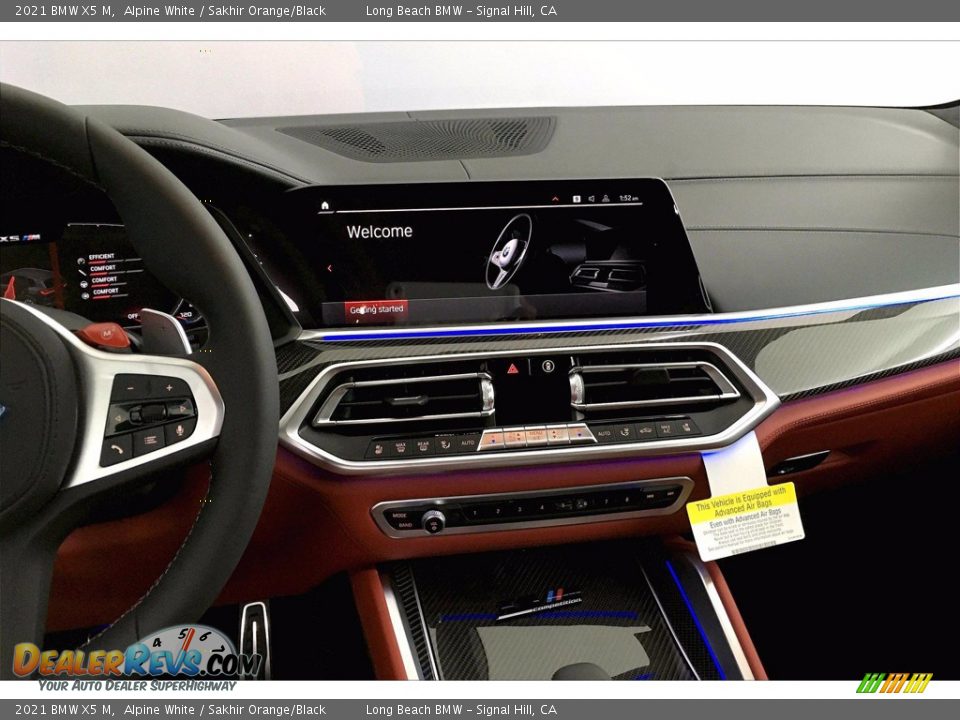This screenshot has height=720, width=960.
Task: Push the MODE button on radio panel
Action: [x=400, y=516]
